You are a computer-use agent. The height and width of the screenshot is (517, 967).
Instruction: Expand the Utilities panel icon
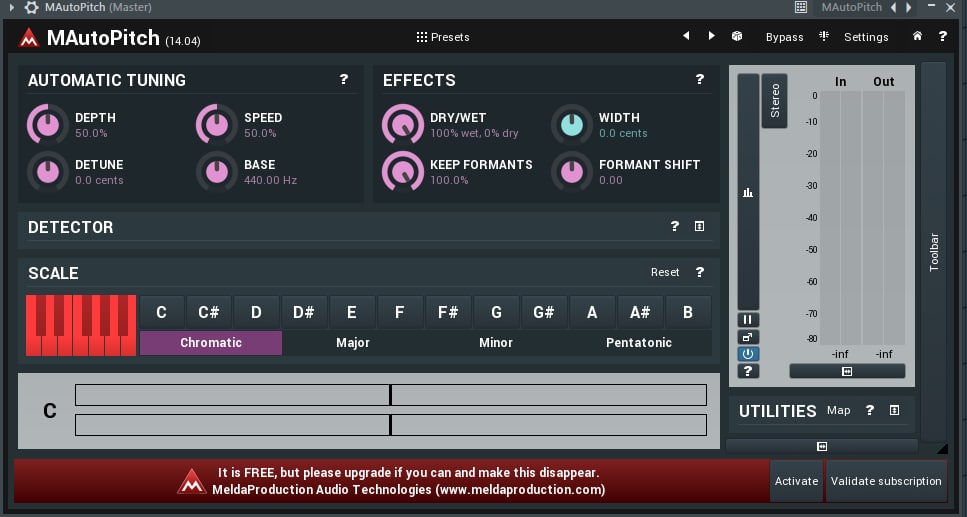(x=894, y=410)
